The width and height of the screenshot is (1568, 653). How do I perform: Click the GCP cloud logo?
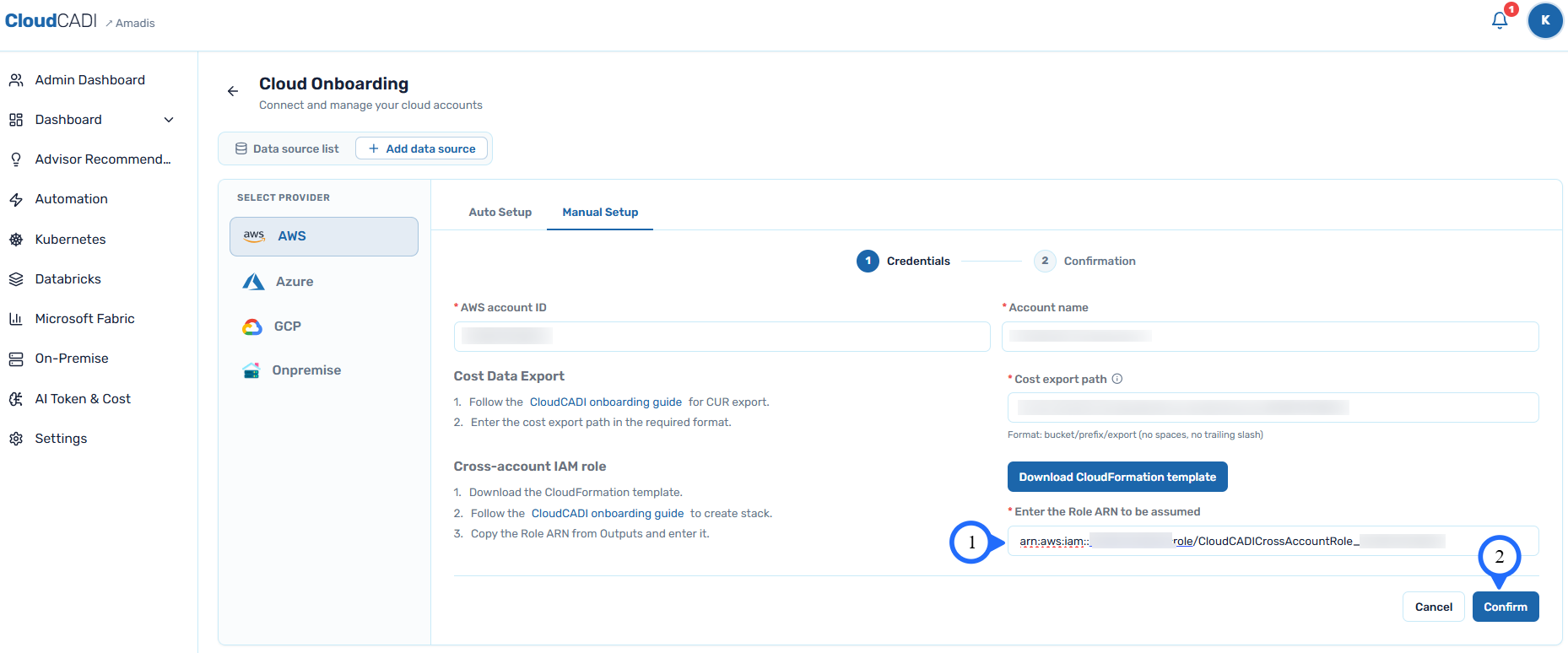[x=252, y=326]
